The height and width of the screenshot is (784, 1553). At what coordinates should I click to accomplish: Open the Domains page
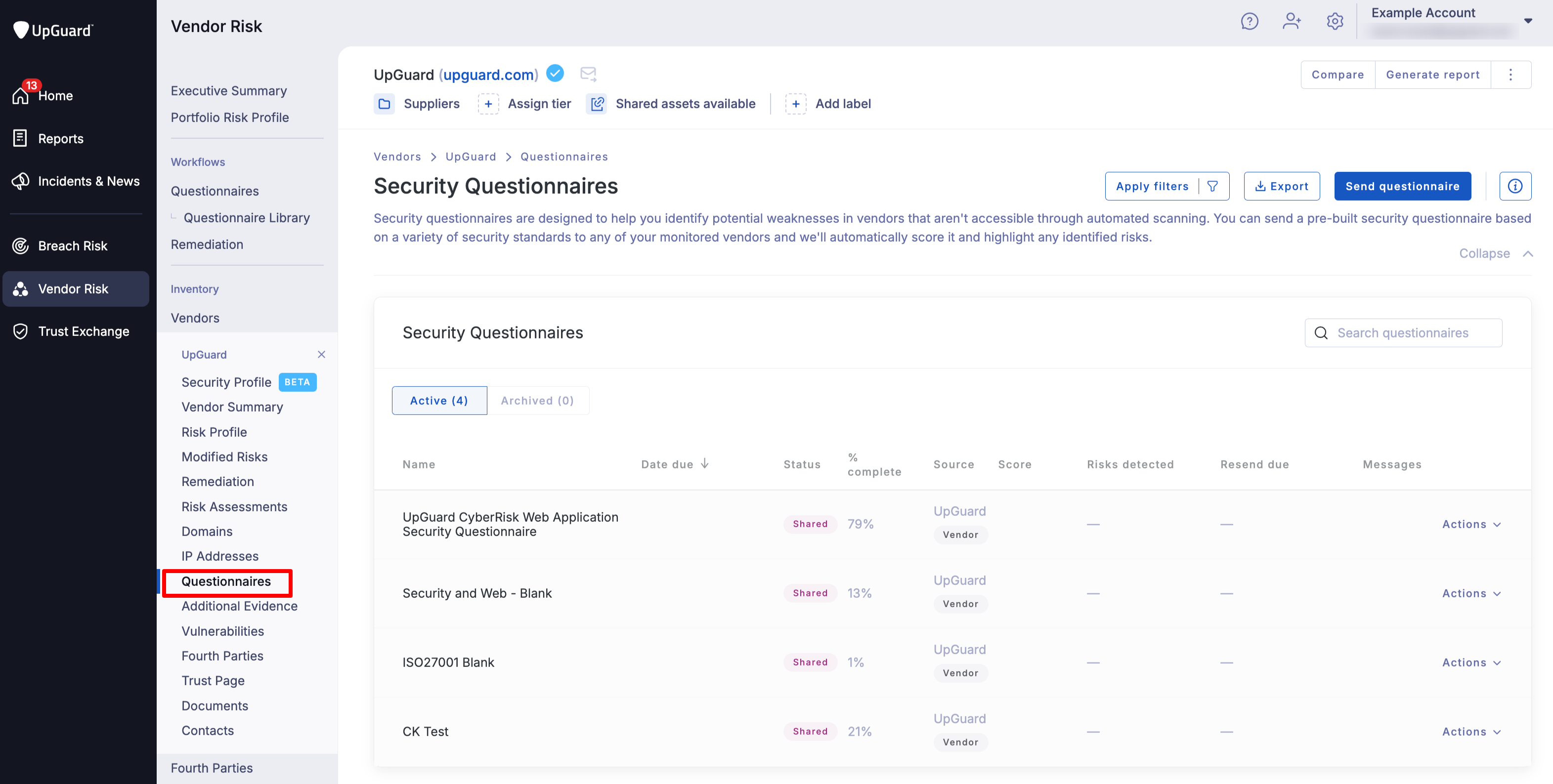[x=207, y=532]
